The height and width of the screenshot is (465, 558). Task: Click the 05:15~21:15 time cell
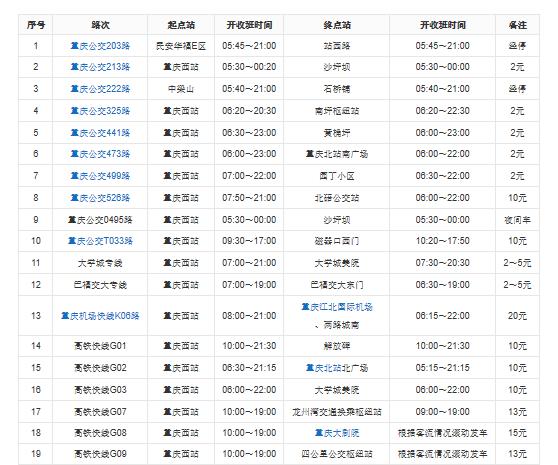442,368
